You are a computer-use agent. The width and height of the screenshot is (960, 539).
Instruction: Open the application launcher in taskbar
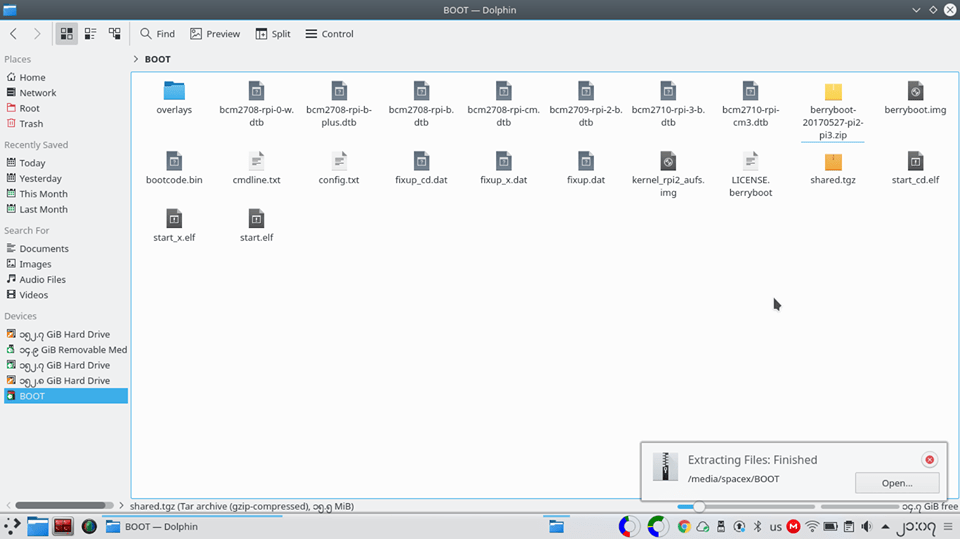[x=12, y=526]
